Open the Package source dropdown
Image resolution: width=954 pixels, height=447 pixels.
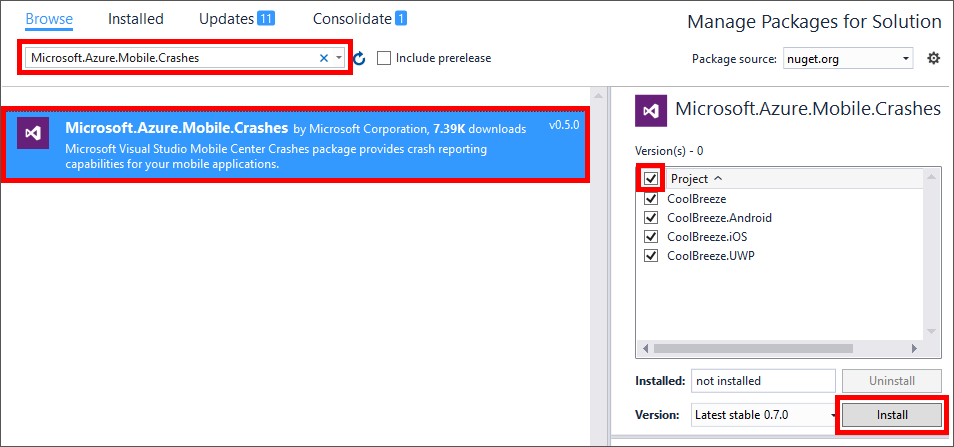click(x=847, y=59)
